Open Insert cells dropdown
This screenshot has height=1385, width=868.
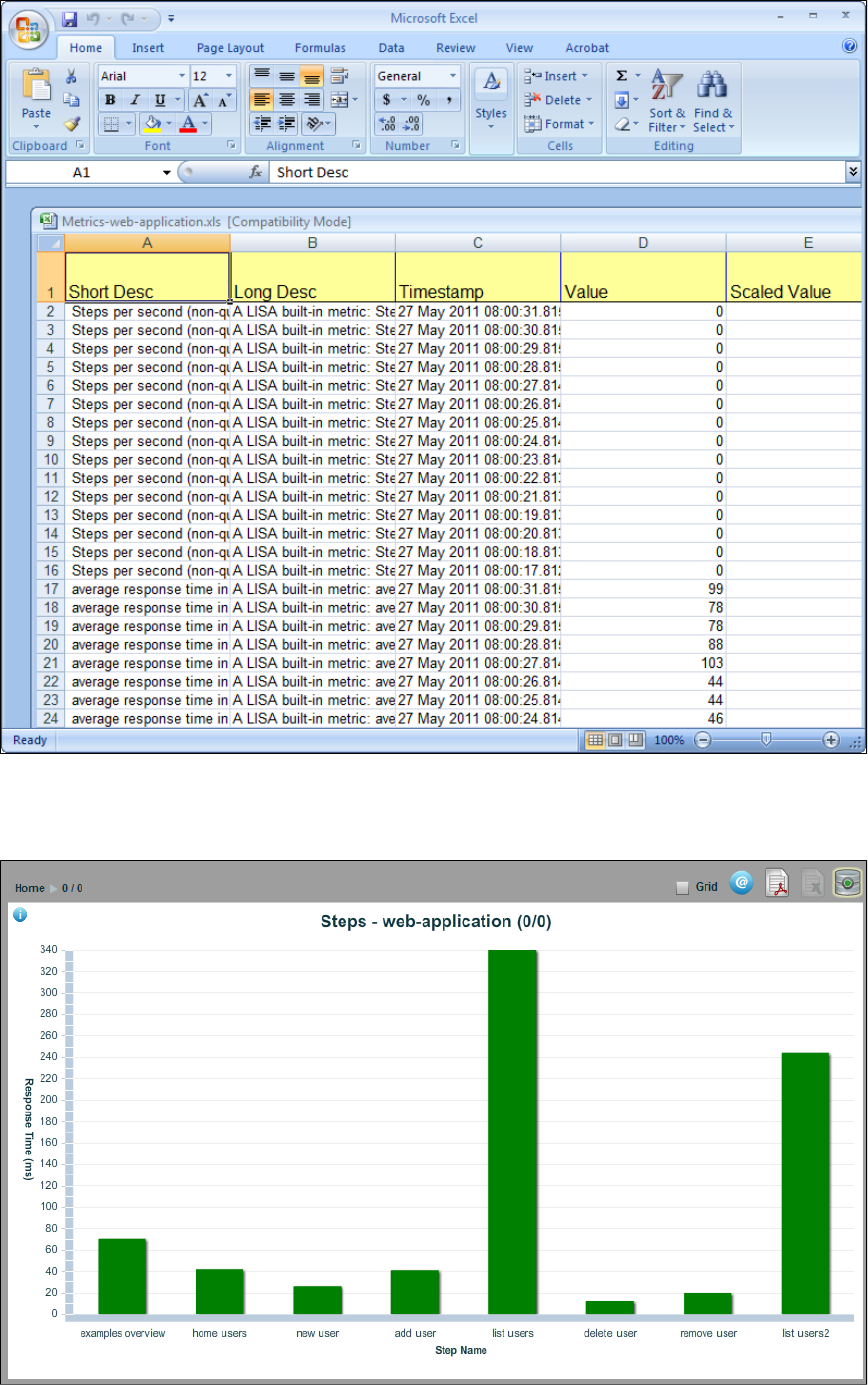(557, 76)
